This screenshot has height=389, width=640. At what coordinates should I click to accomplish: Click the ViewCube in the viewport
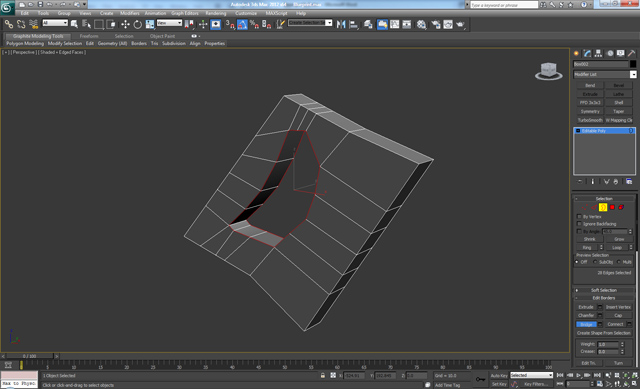click(549, 71)
